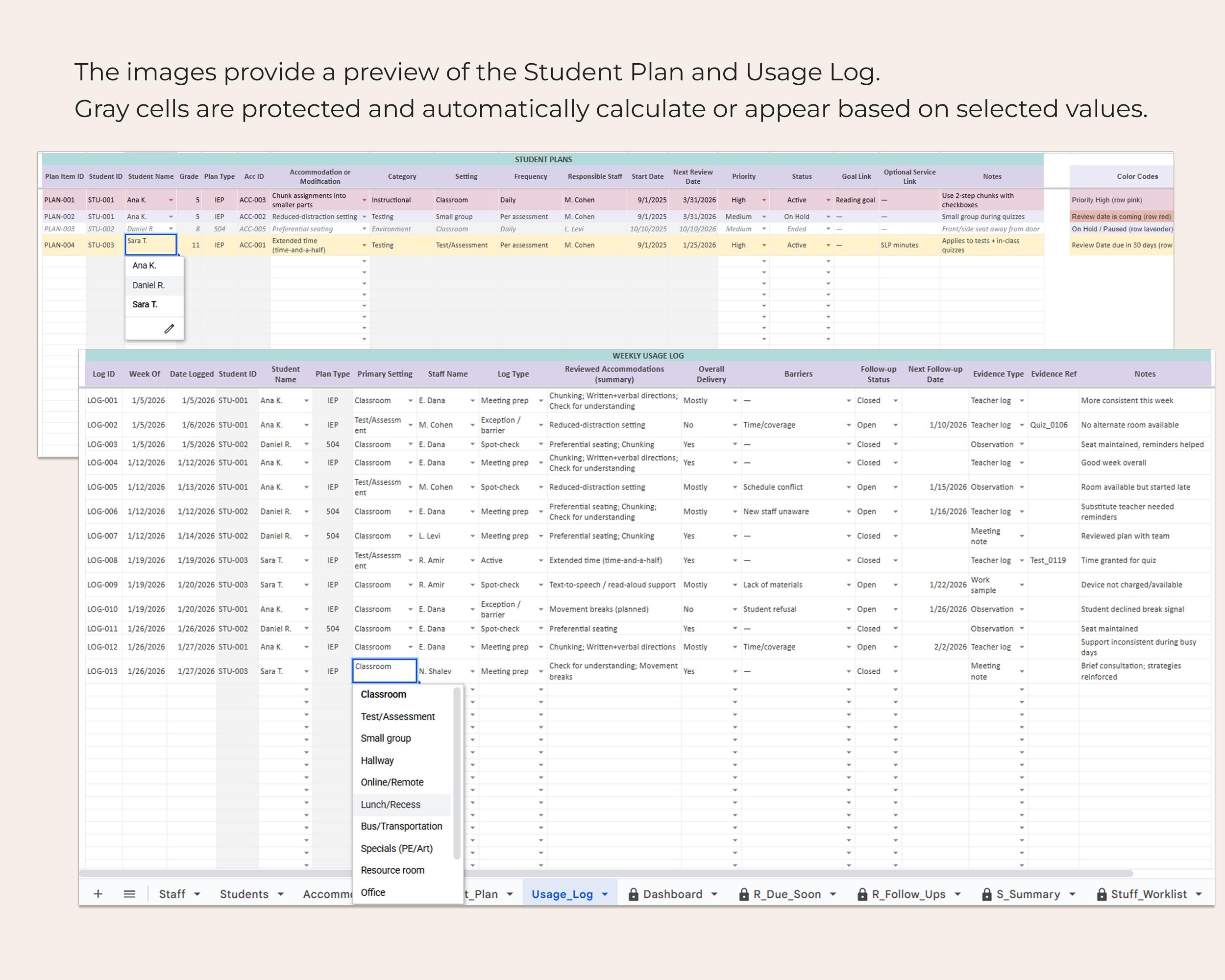Select Small group in Primary Setting list

pyautogui.click(x=402, y=738)
